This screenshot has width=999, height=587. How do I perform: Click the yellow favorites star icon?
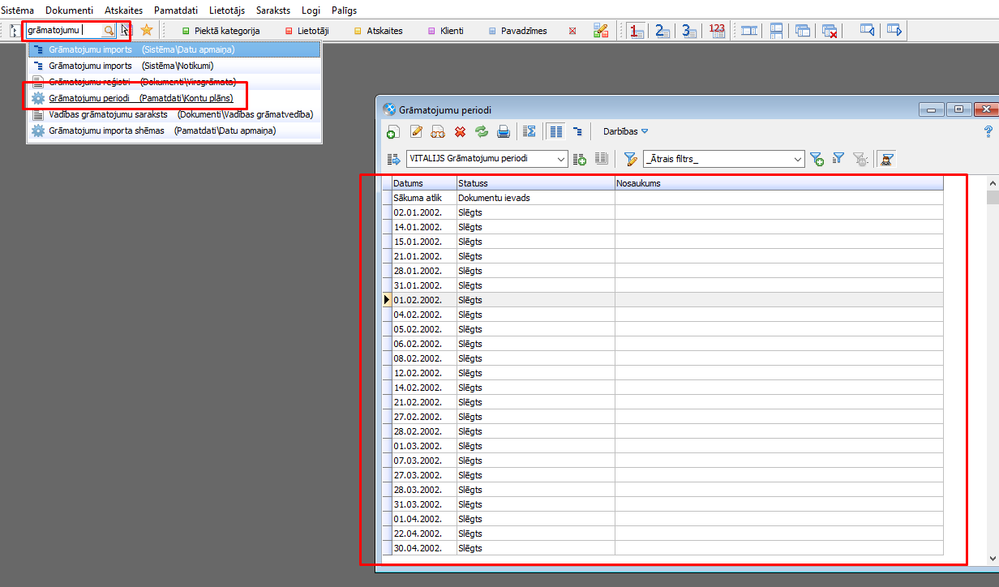click(x=147, y=31)
